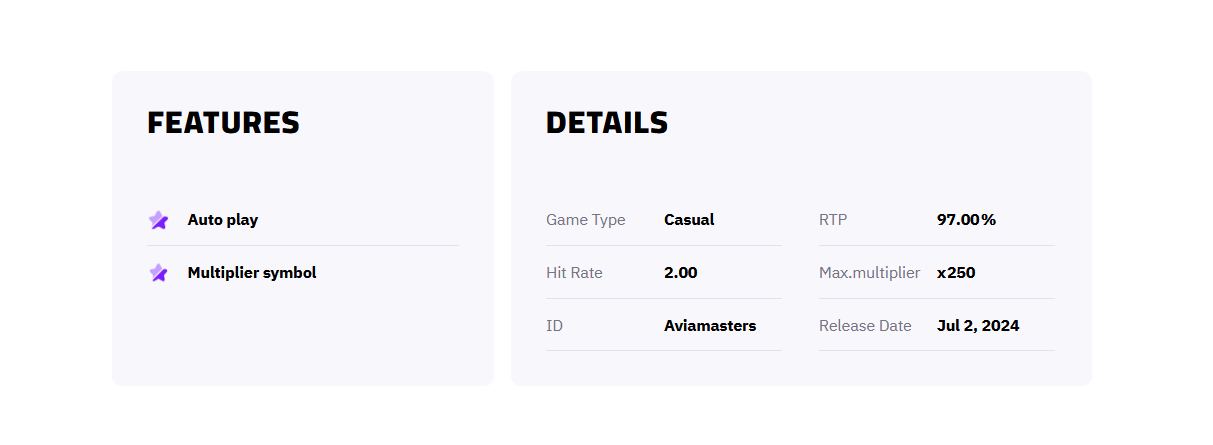1213x445 pixels.
Task: Select the Jul 2, 2024 release date
Action: [978, 325]
